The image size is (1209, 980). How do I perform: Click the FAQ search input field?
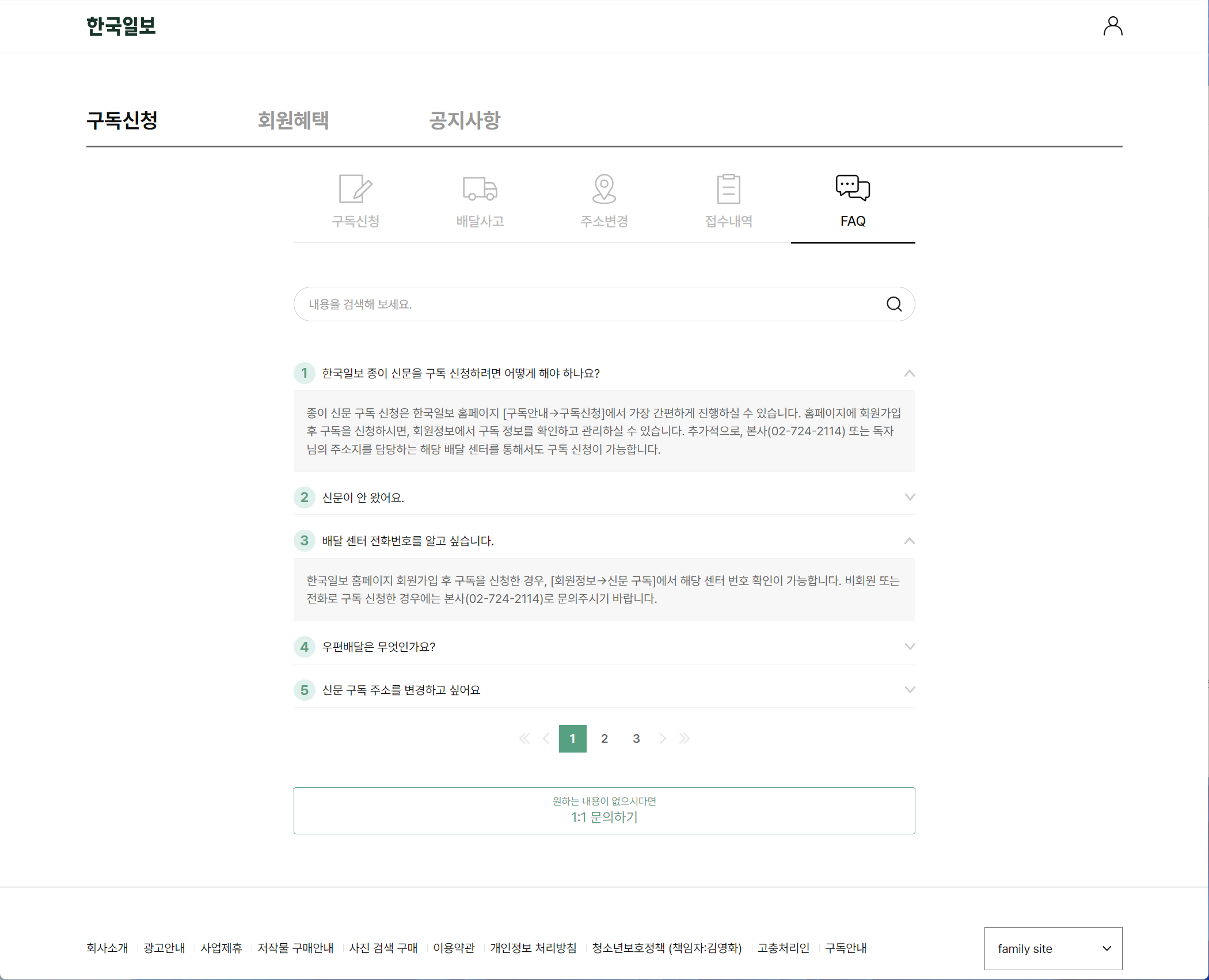click(x=576, y=304)
